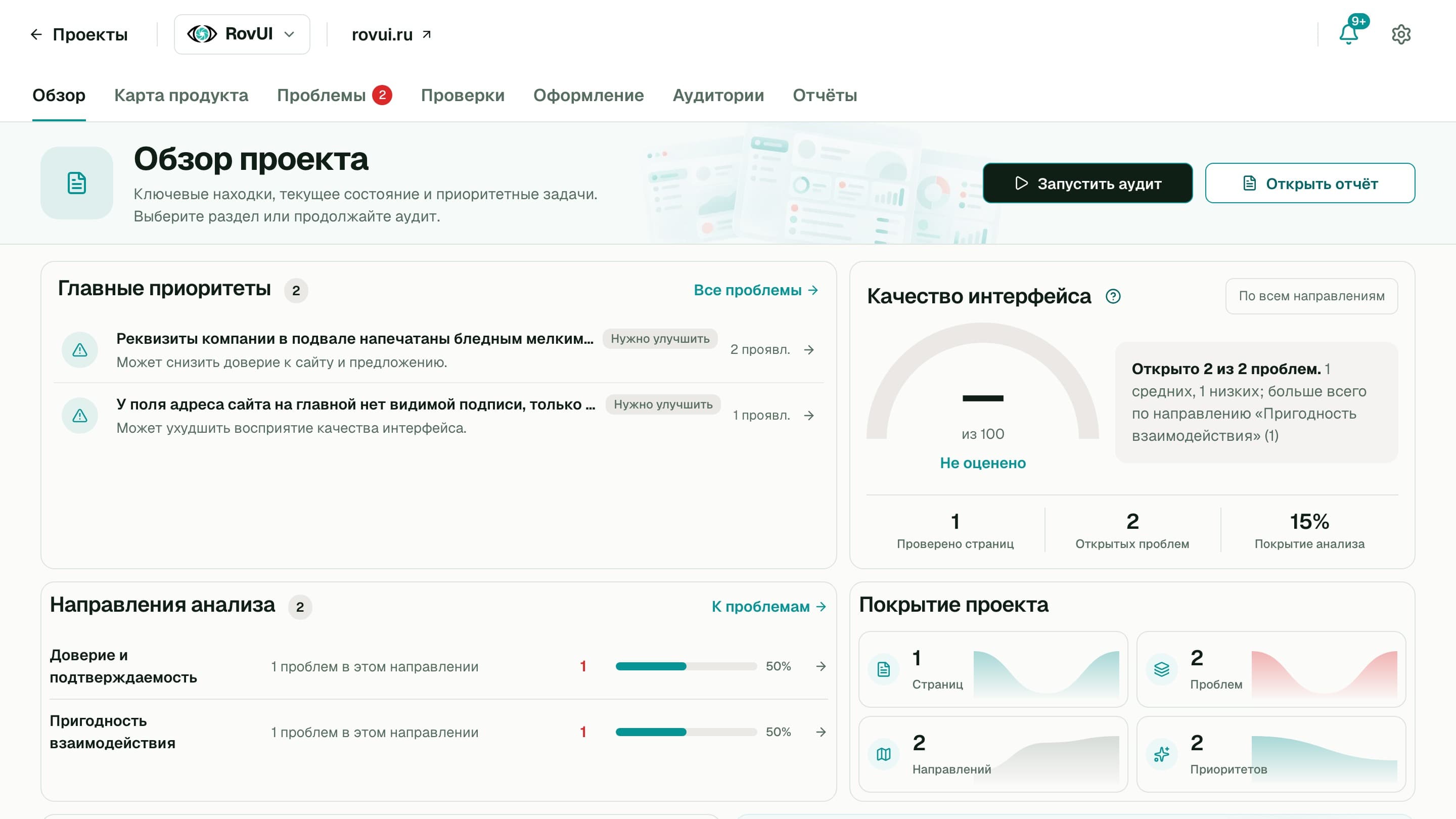Click the sparkle icon in the Приоритетов card
1456x819 pixels.
[1162, 754]
